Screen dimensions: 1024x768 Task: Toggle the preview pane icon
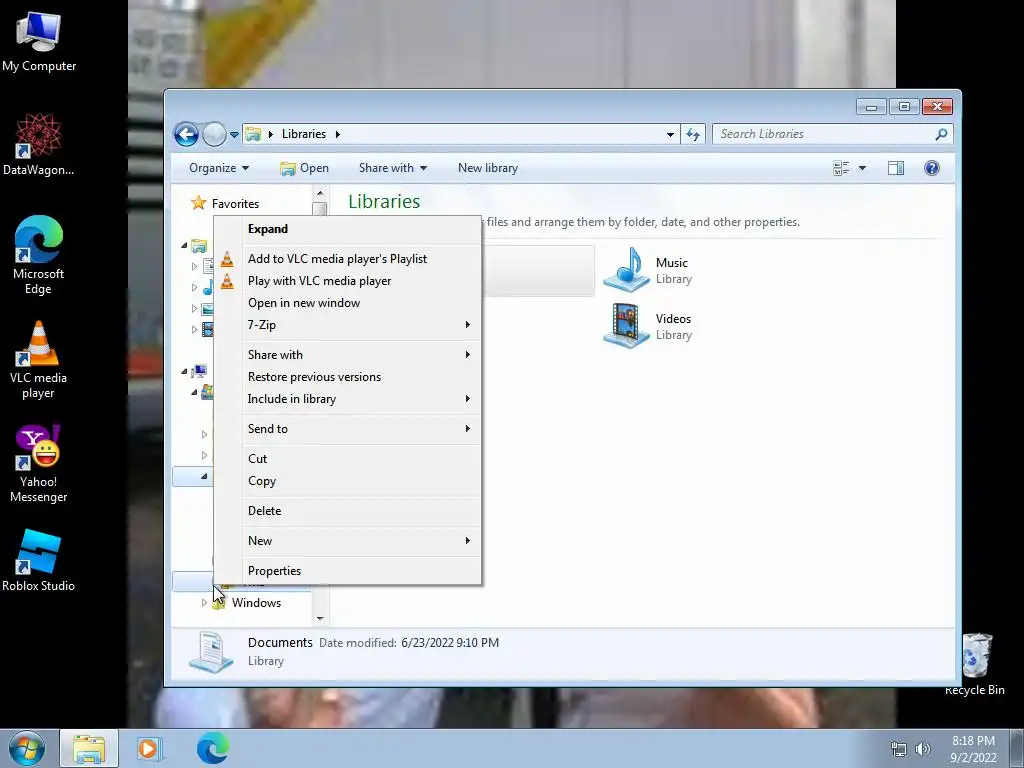pos(896,168)
